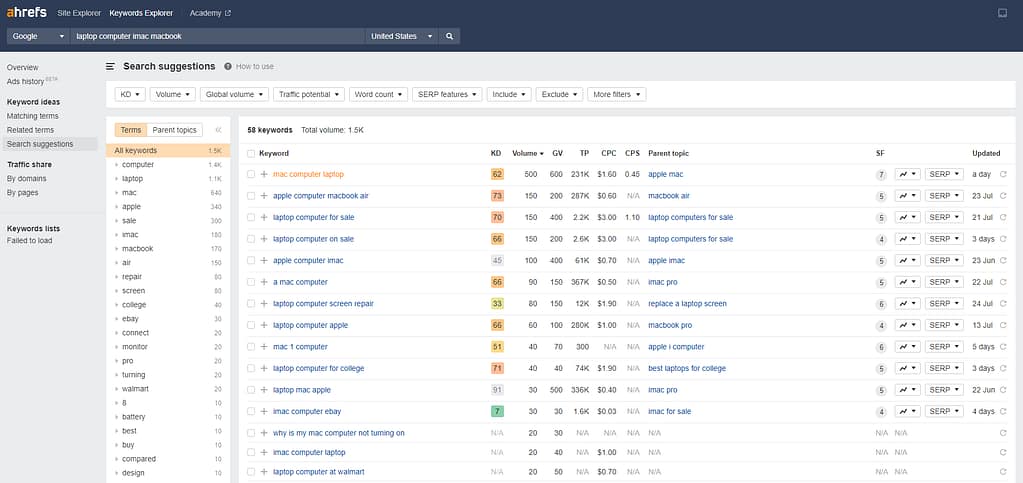Add 'mac computer laptop' with plus icon
Viewport: 1023px width, 483px height.
[x=264, y=174]
